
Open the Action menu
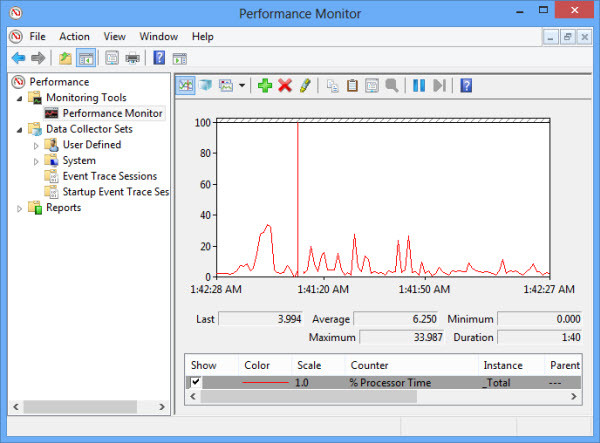pos(74,37)
